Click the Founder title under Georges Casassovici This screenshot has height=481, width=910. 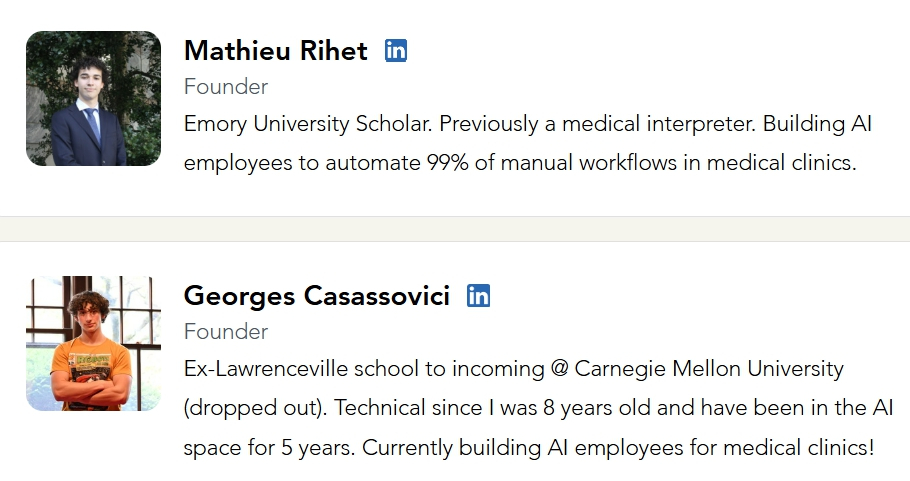(226, 332)
